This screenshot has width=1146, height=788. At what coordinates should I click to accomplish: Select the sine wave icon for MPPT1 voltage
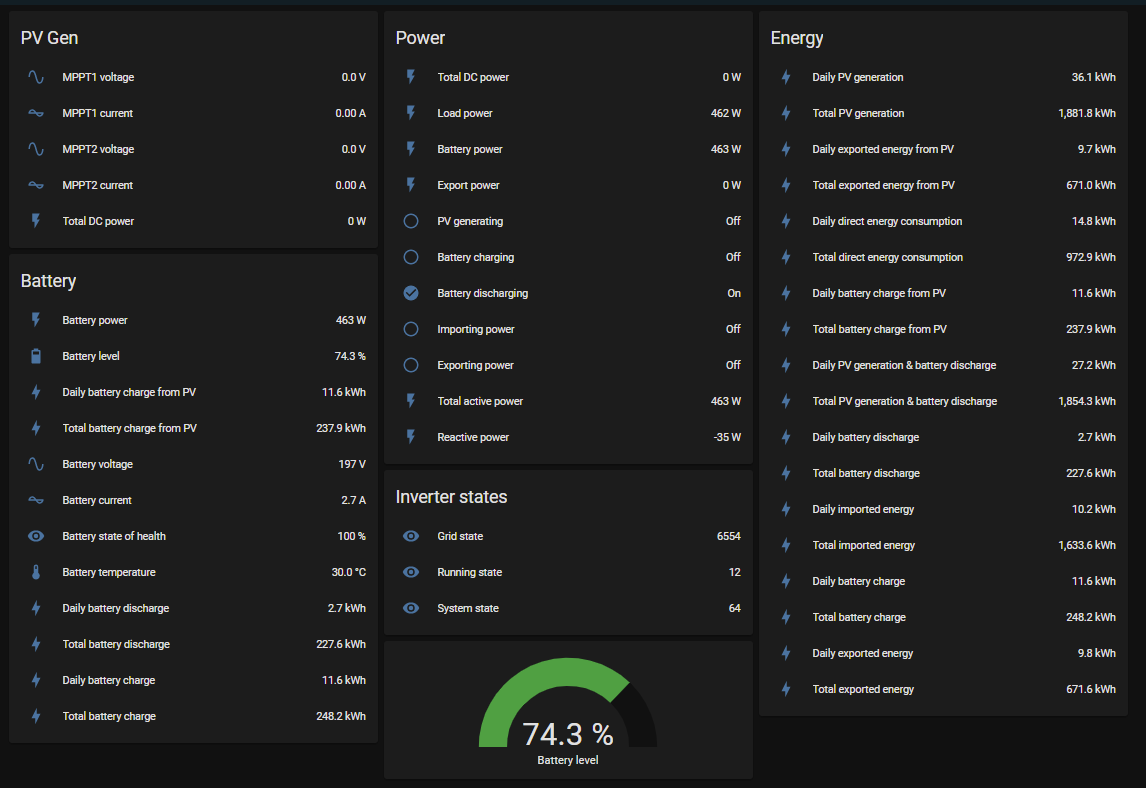pos(35,77)
